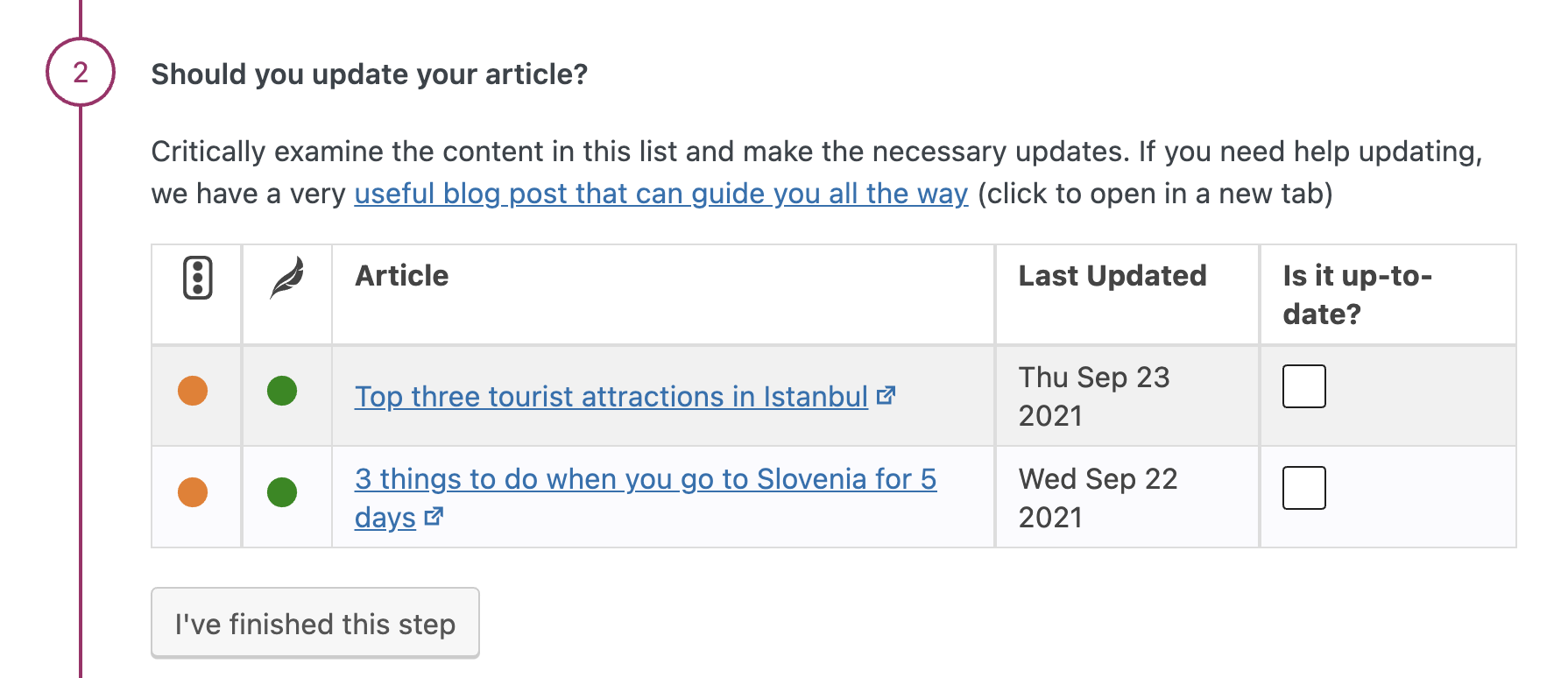
Task: Tick the up-to-date checkbox for Slovenia article
Action: (x=1303, y=488)
